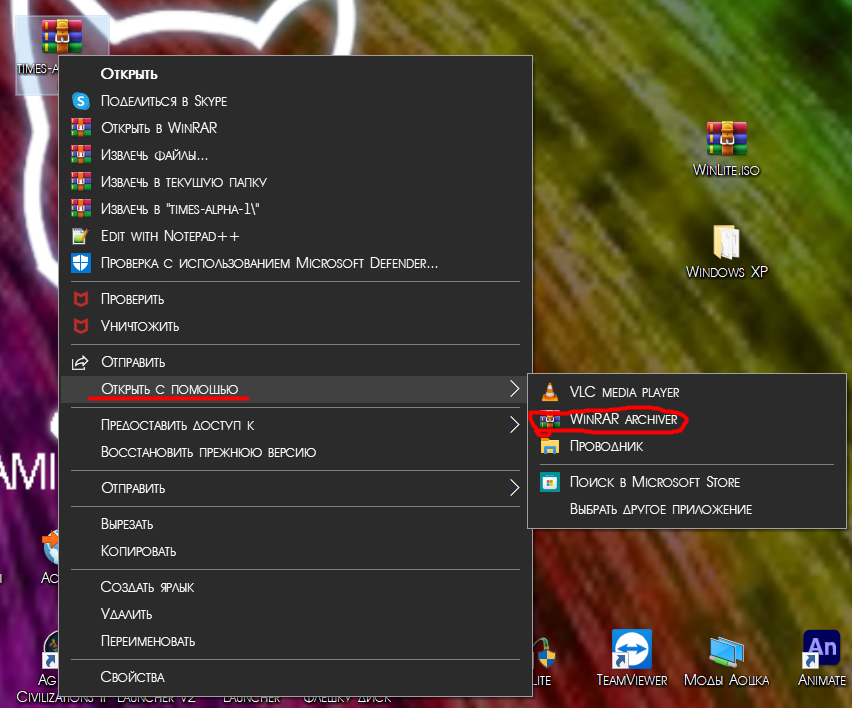Choose 'Проверка с использованием Microsoft Defender...'
This screenshot has height=708, width=852.
296,263
